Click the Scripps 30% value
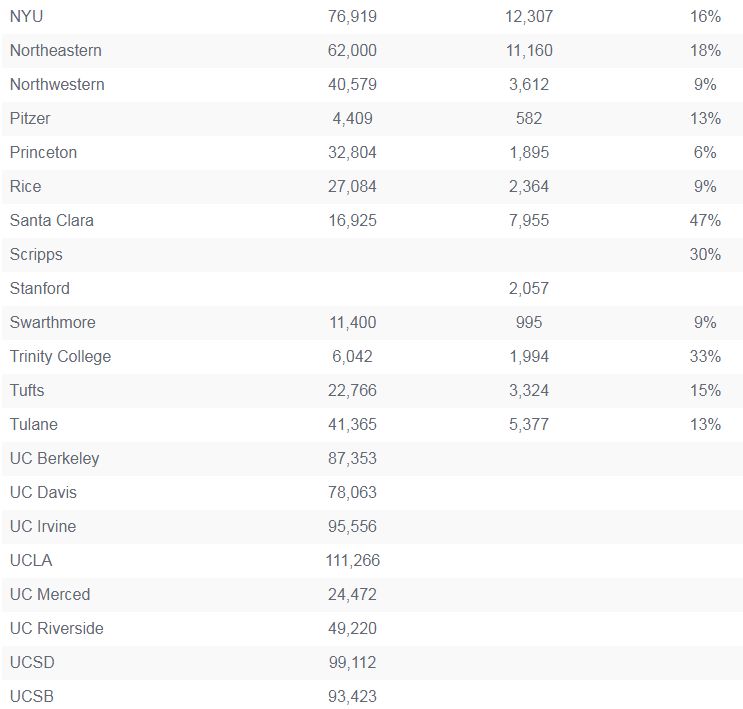 click(705, 255)
